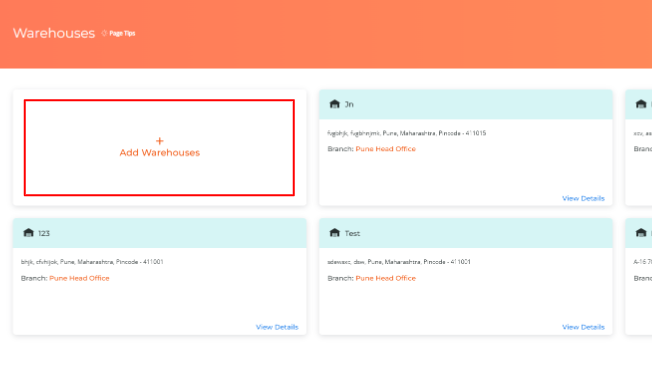Image resolution: width=652 pixels, height=369 pixels.
Task: Click Pune Head Office branch on Test card
Action: tap(385, 278)
